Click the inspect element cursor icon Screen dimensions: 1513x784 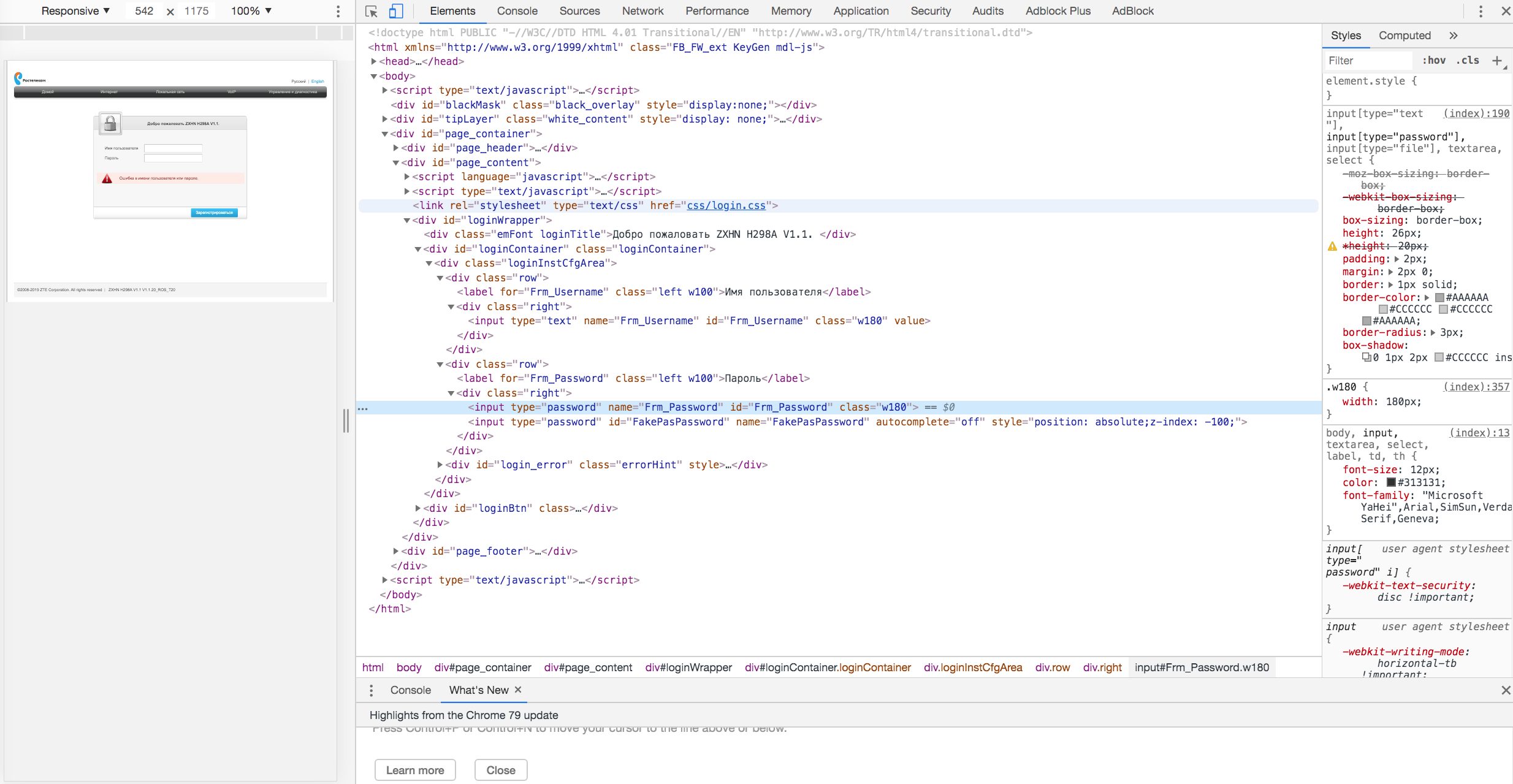click(x=371, y=11)
